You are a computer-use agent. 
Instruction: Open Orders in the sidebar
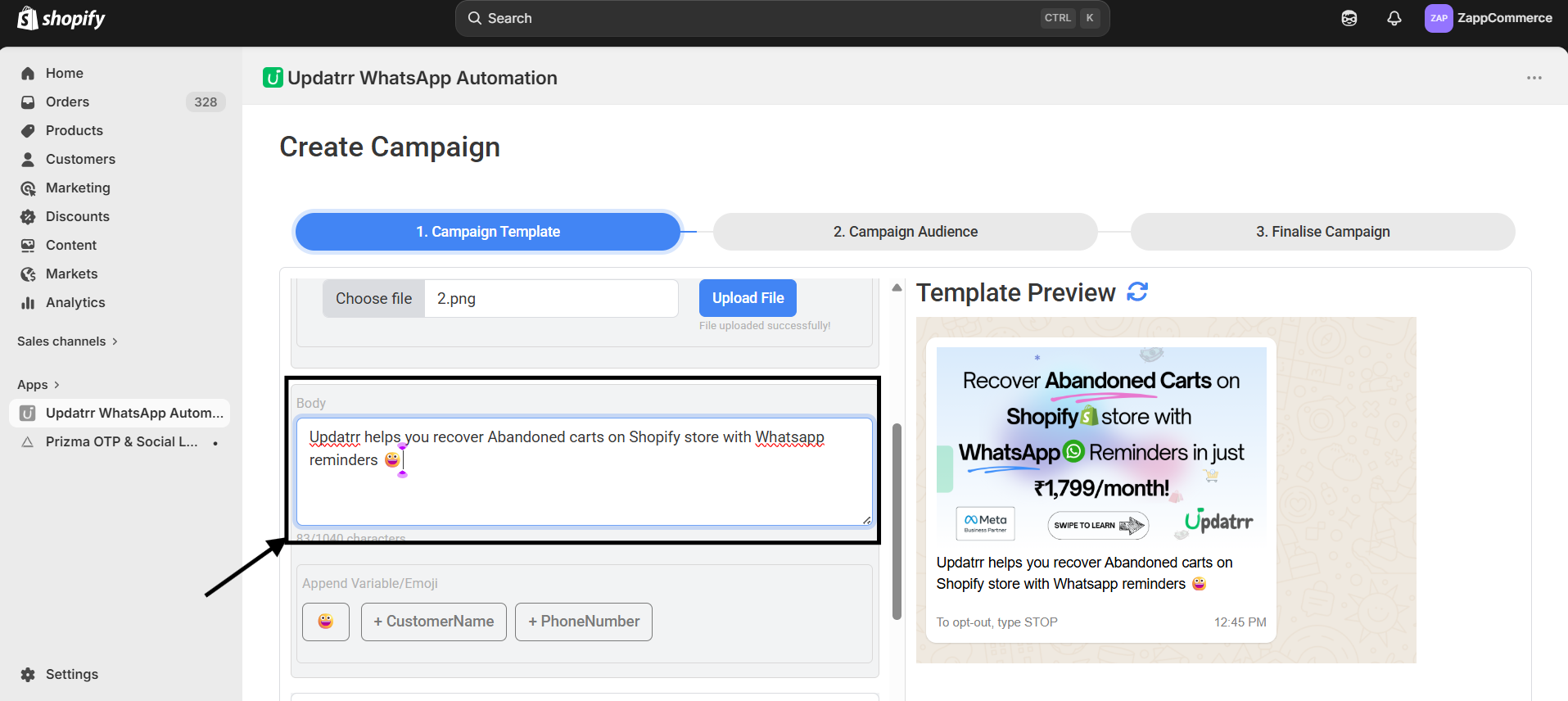[x=67, y=102]
